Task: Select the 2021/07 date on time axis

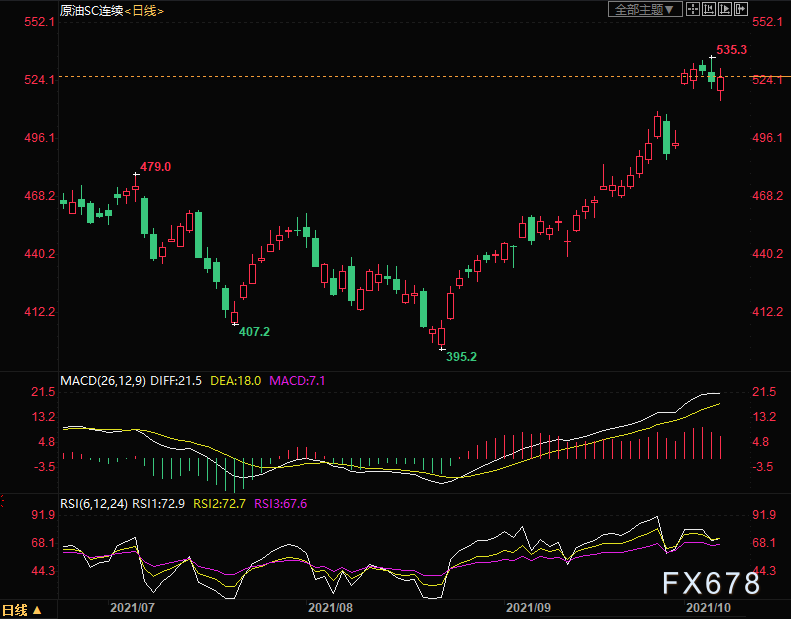Action: 131,607
